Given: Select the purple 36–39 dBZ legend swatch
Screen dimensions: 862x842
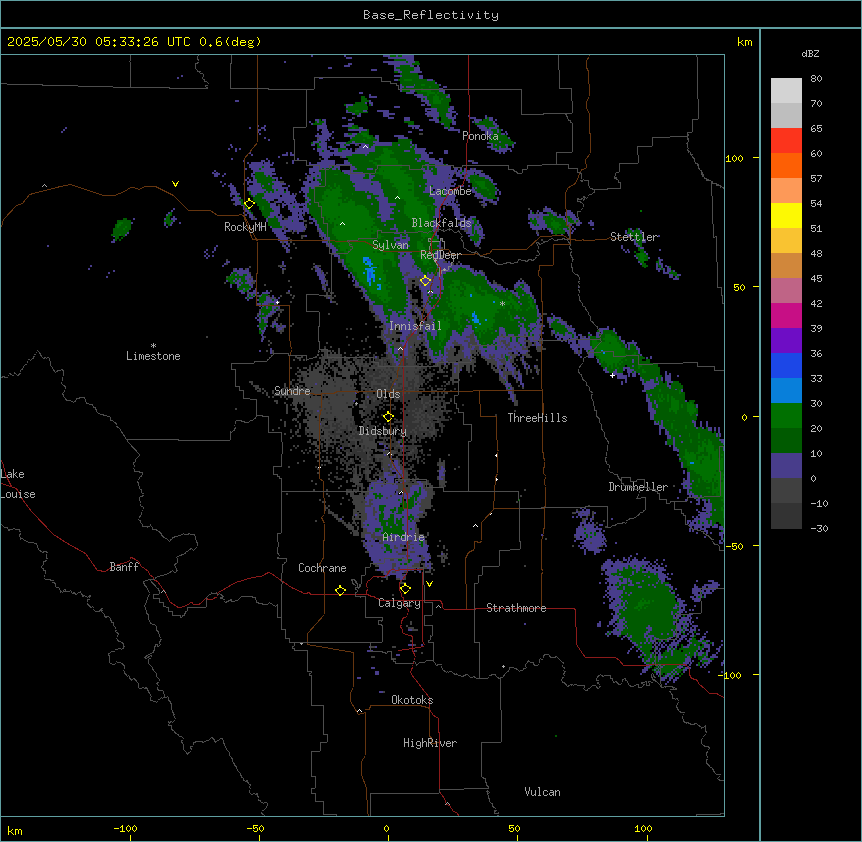Looking at the screenshot, I should [x=786, y=341].
